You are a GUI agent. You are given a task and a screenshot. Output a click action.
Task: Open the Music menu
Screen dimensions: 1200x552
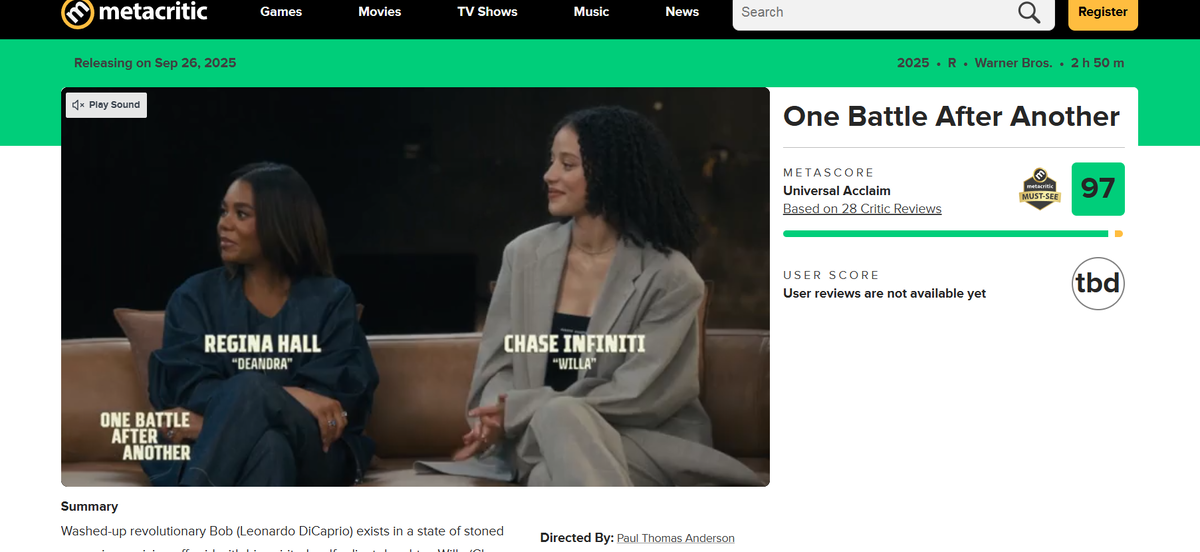click(x=591, y=12)
